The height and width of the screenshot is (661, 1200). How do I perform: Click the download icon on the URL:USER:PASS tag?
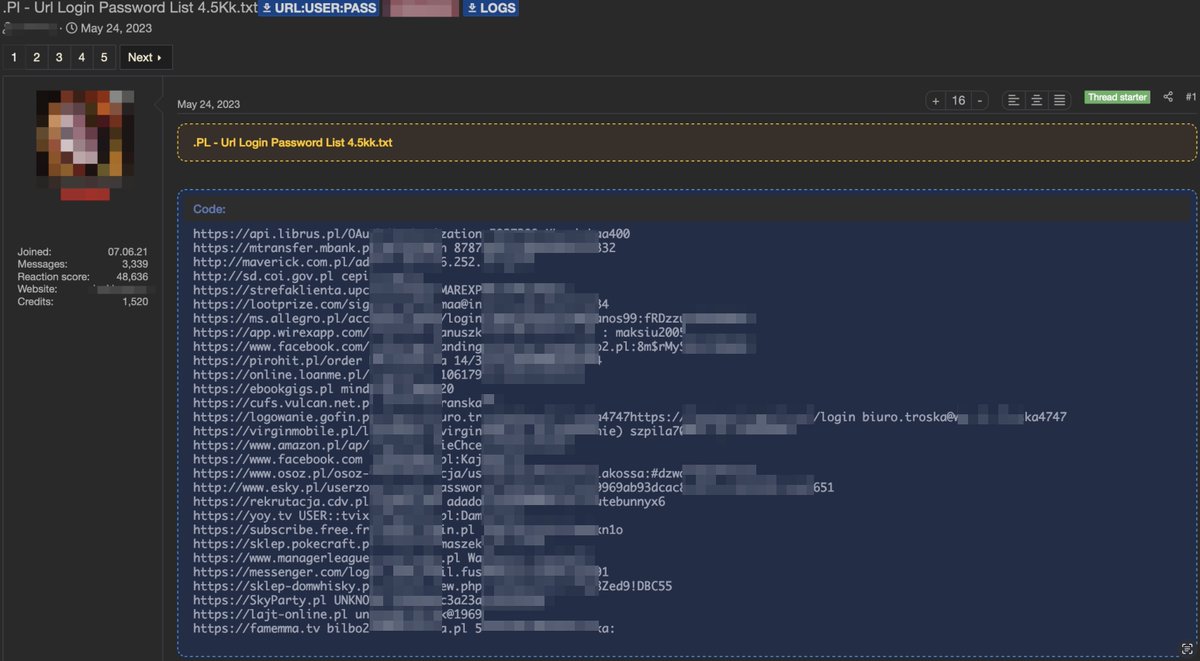click(267, 8)
